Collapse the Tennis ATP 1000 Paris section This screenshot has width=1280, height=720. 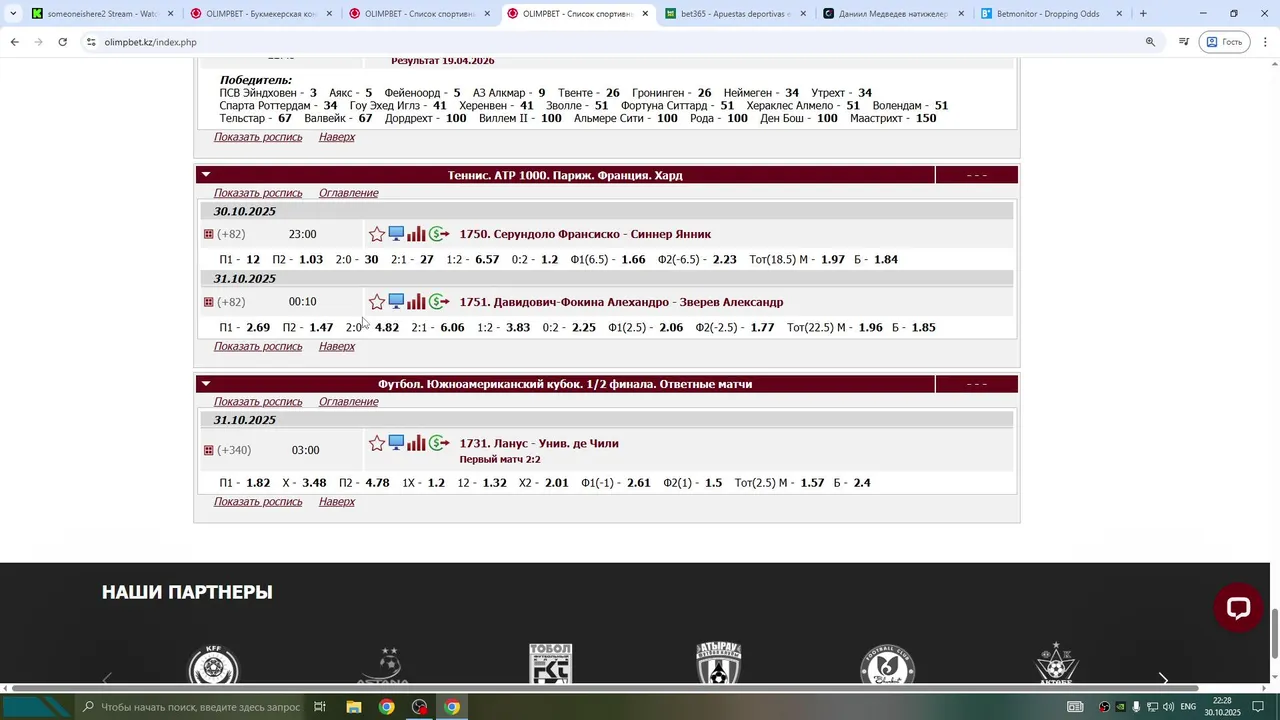coord(206,175)
